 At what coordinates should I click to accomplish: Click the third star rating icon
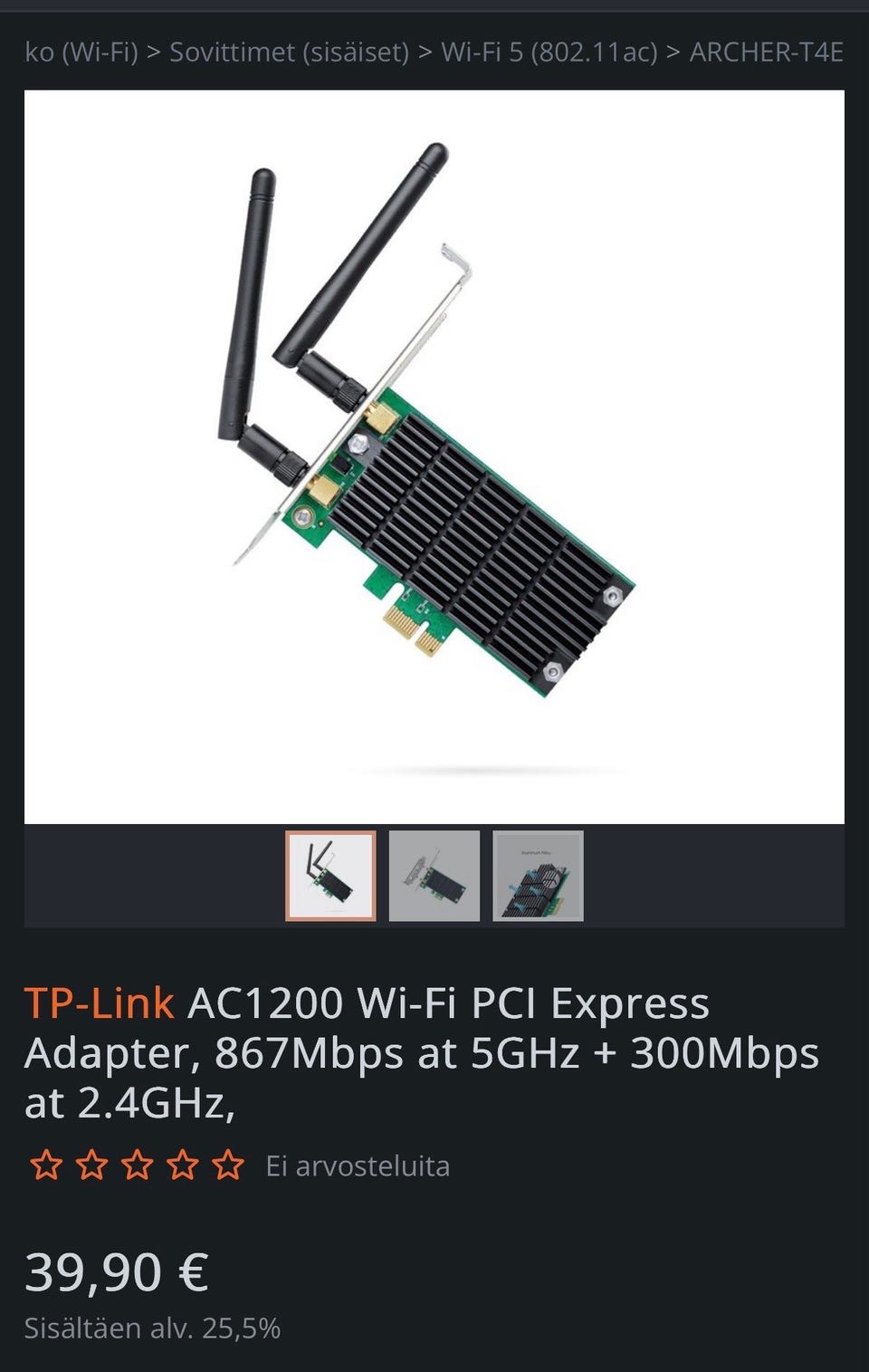click(x=137, y=1165)
